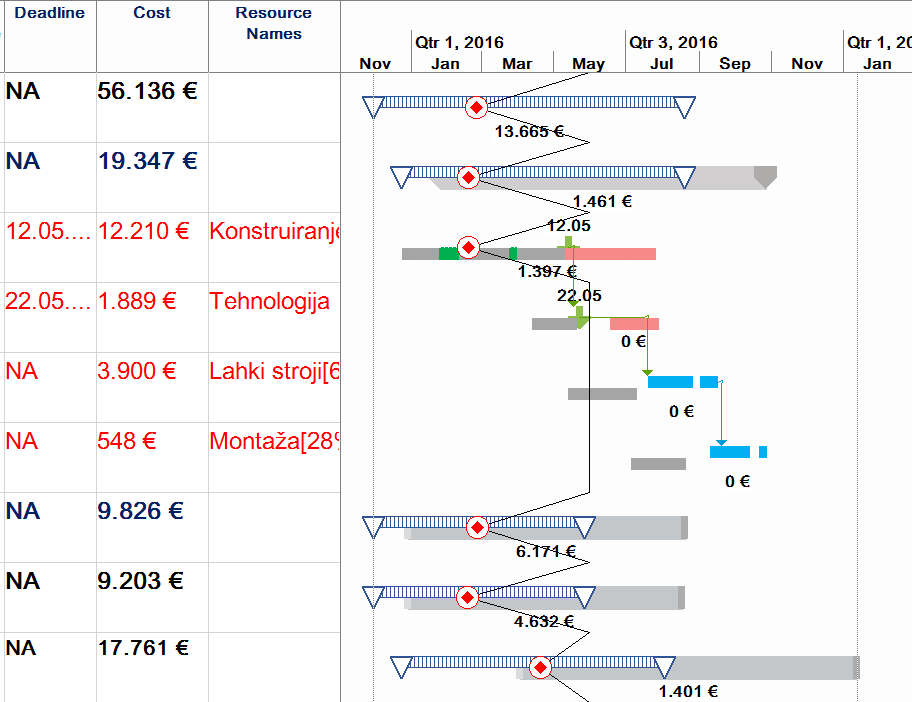Click the pink task bar in the Konstruiranje row
Screen dimensions: 912x702
pos(614,254)
